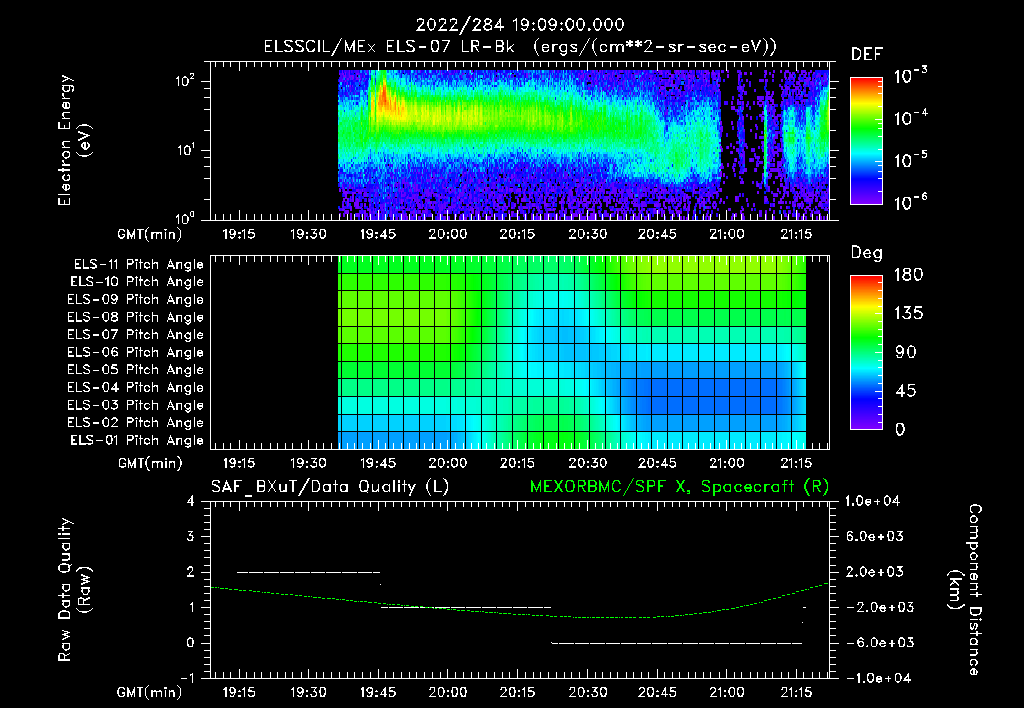1024x708 pixels.
Task: Select the green MEXORBMC/SPF X, Spacecraft (R) title
Action: tap(679, 487)
